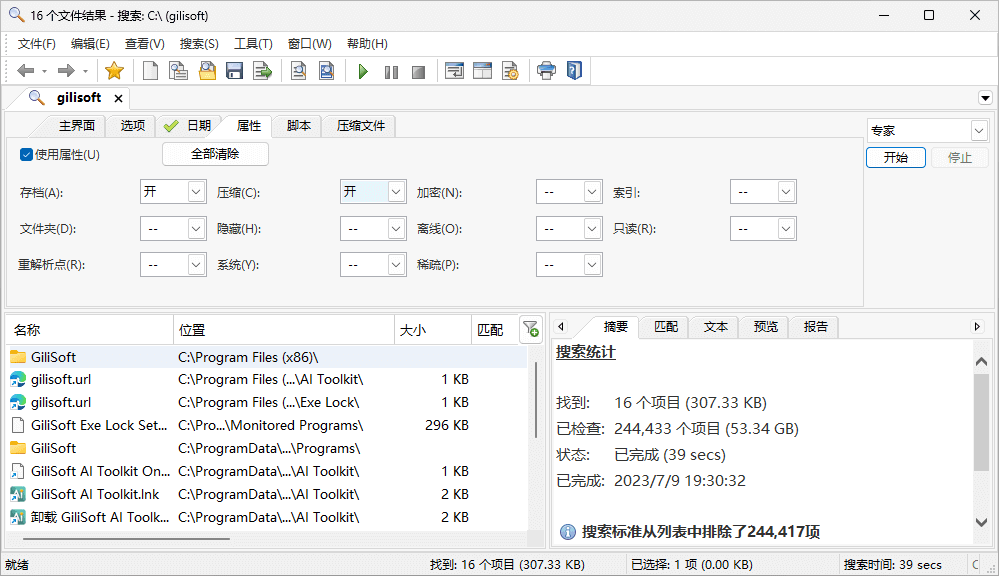Viewport: 999px width, 576px height.
Task: Pause the search using the pause icon
Action: pos(391,72)
